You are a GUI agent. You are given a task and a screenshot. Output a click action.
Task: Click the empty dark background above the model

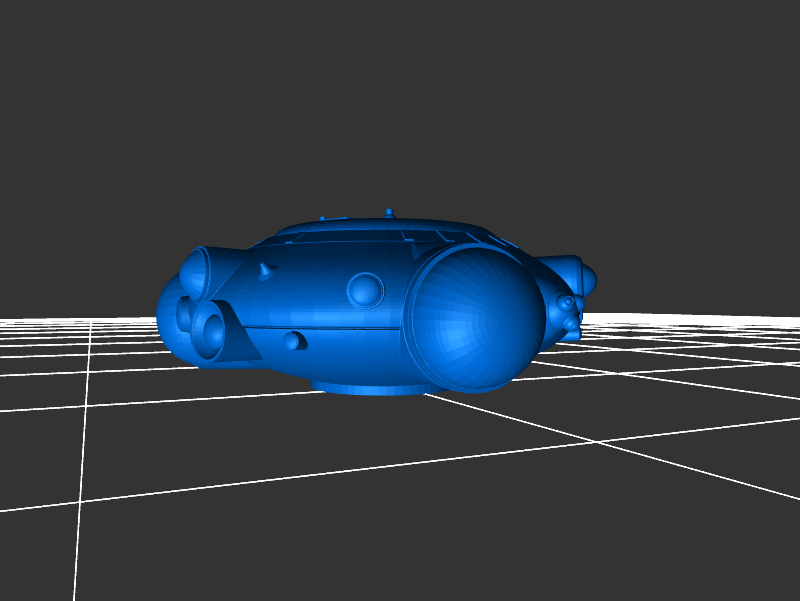point(400,100)
